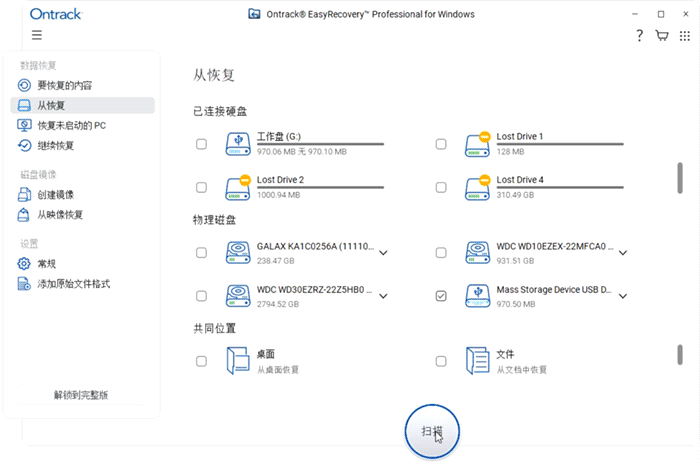Viewport: 700px width, 464px height.
Task: Click the 创建镜像 sidebar icon
Action: pos(24,194)
